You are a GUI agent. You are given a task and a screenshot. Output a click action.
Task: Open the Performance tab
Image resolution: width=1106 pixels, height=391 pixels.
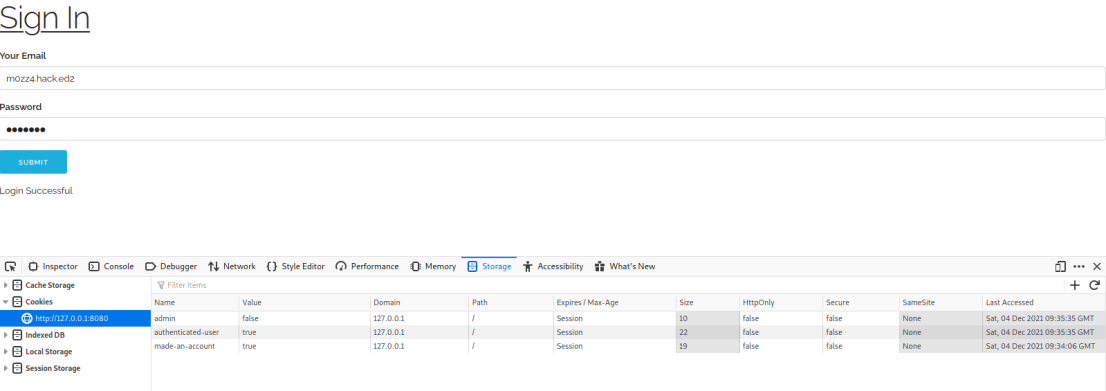pos(367,267)
